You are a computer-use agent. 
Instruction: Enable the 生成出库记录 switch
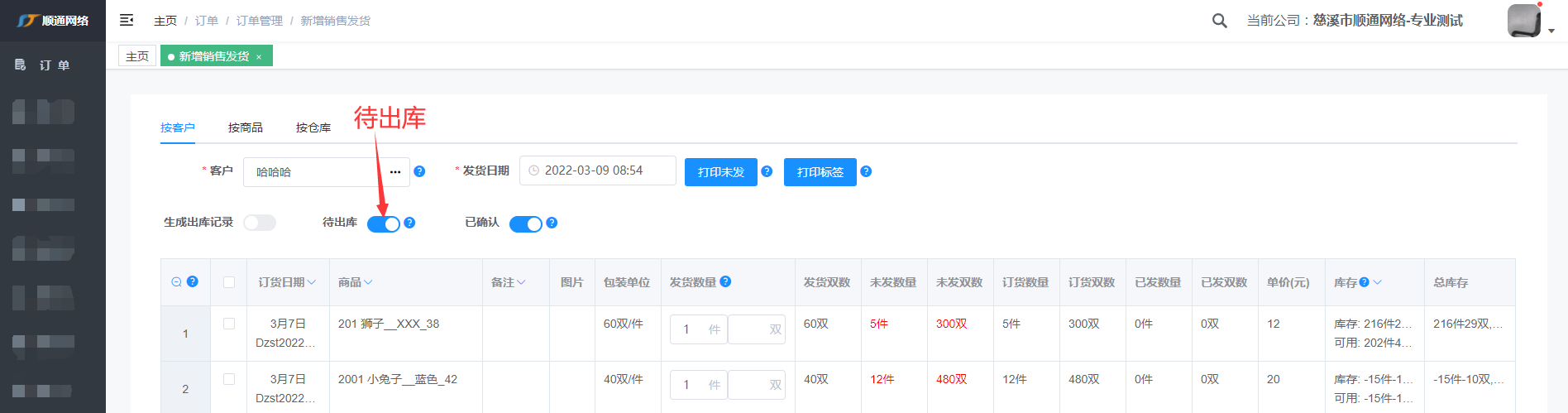(260, 223)
